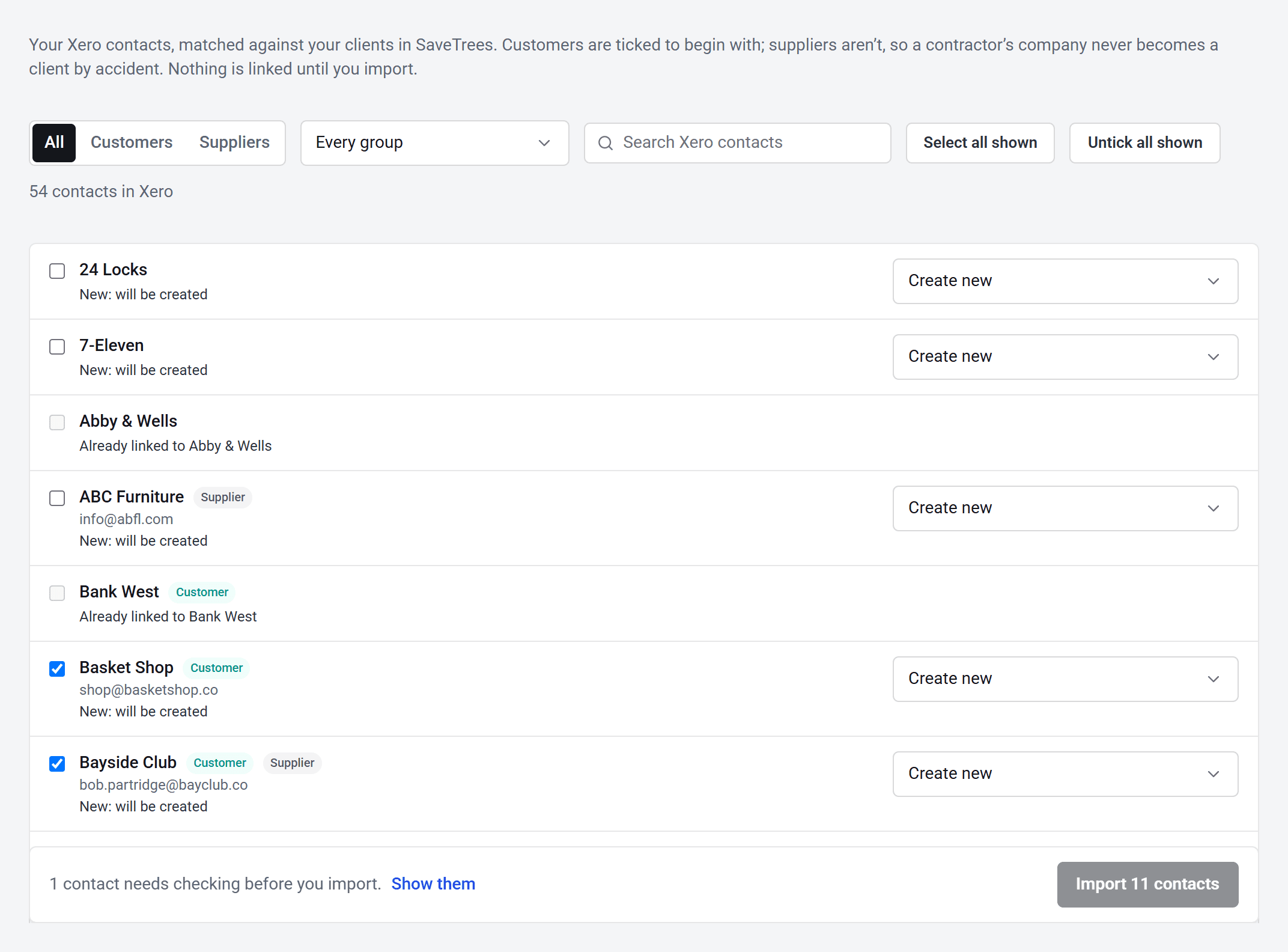
Task: Open the Create new dropdown for 7-Eleven
Action: click(x=1065, y=357)
